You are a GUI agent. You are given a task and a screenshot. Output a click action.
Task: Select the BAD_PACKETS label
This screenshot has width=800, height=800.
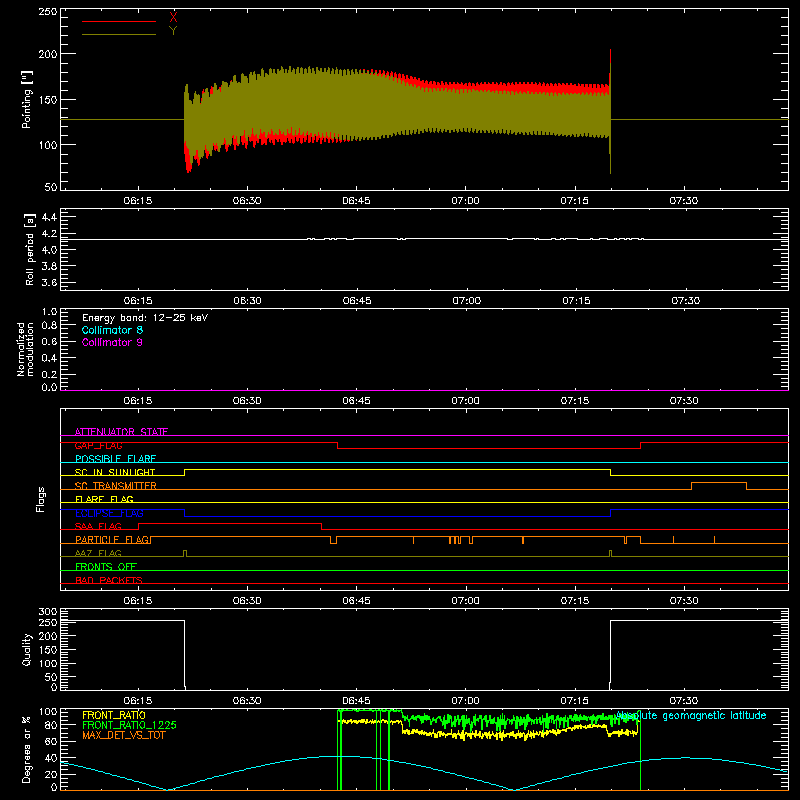pos(109,581)
